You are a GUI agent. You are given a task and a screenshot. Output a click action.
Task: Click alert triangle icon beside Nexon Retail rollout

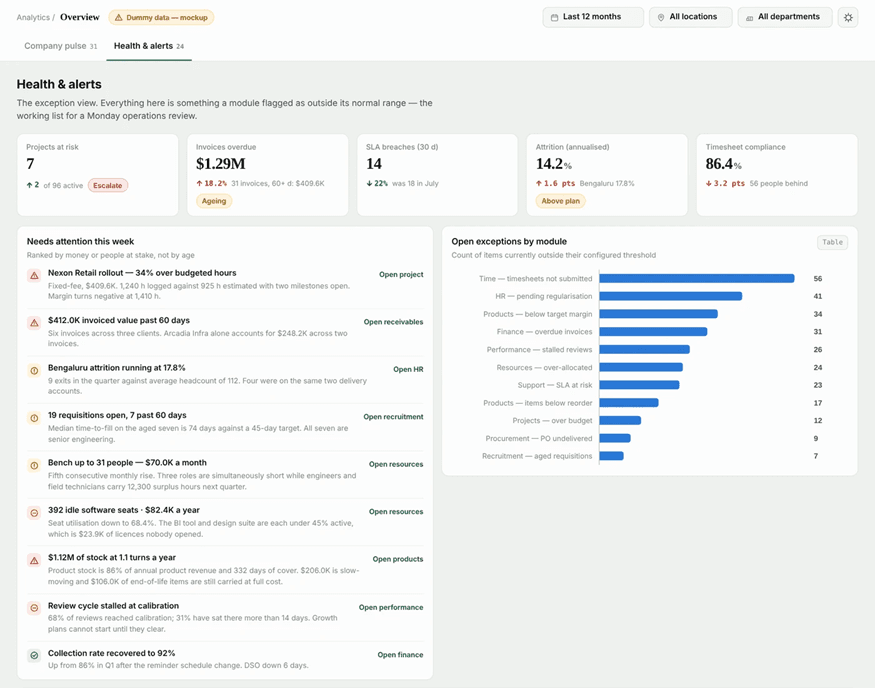34,275
